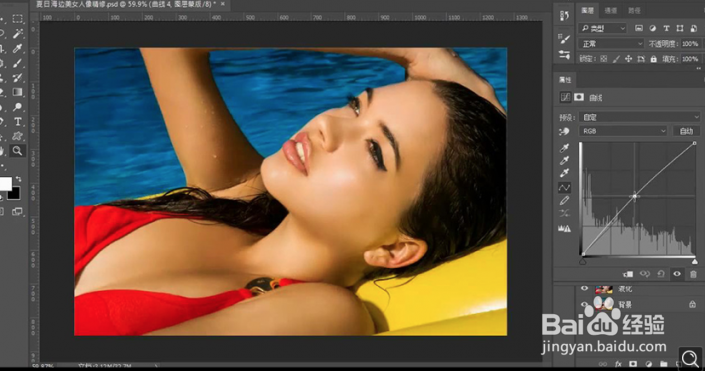705x371 pixels.
Task: Toggle curves adjustment layer visibility in Properties
Action: pyautogui.click(x=677, y=274)
